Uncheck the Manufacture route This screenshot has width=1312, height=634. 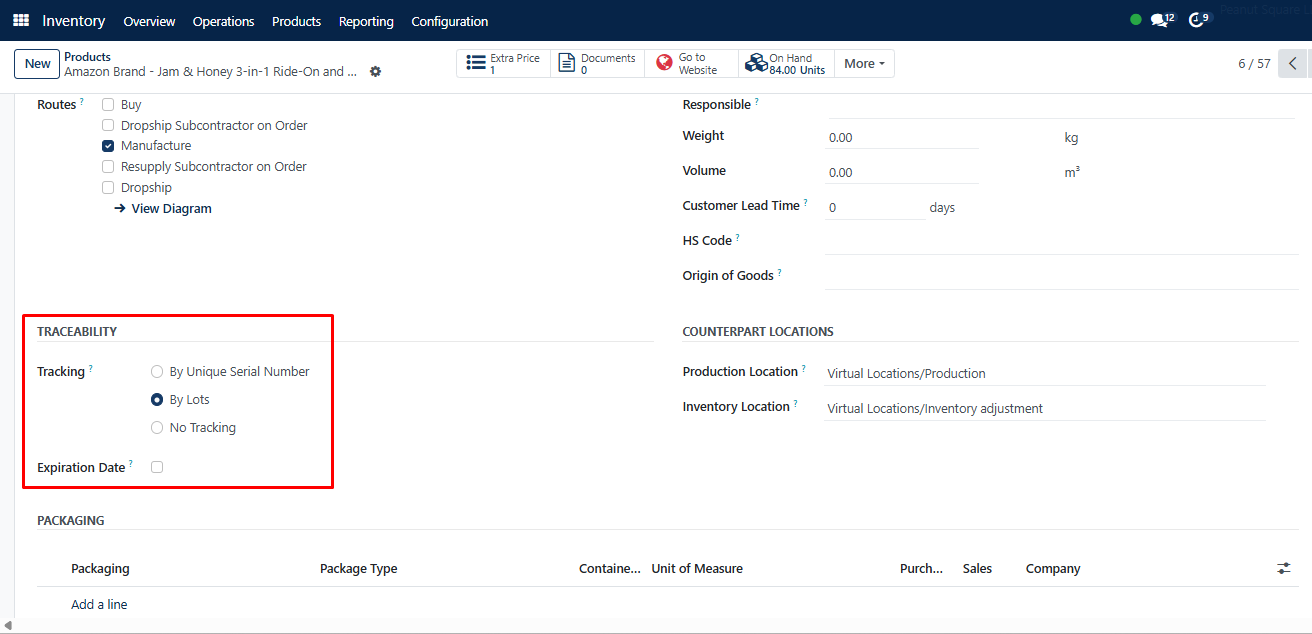click(x=108, y=146)
